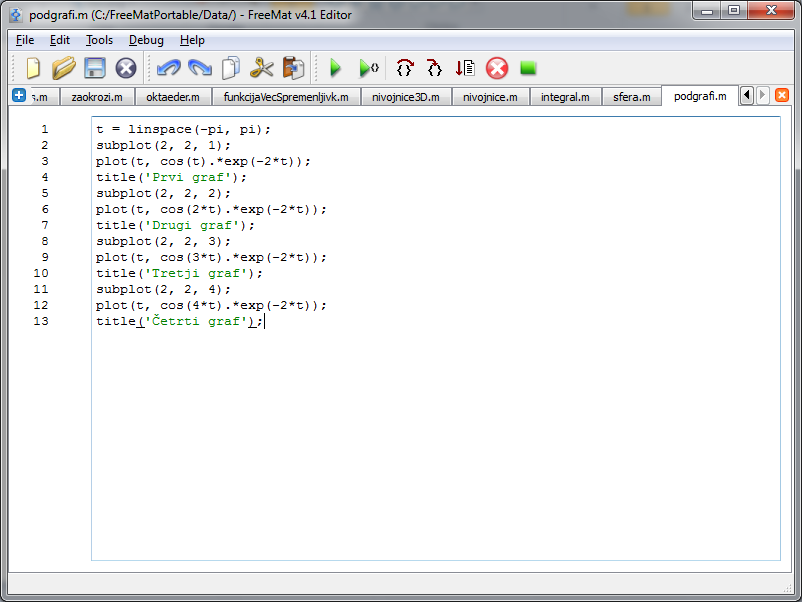This screenshot has width=802, height=602.
Task: Click the Redo arrow icon
Action: click(200, 68)
